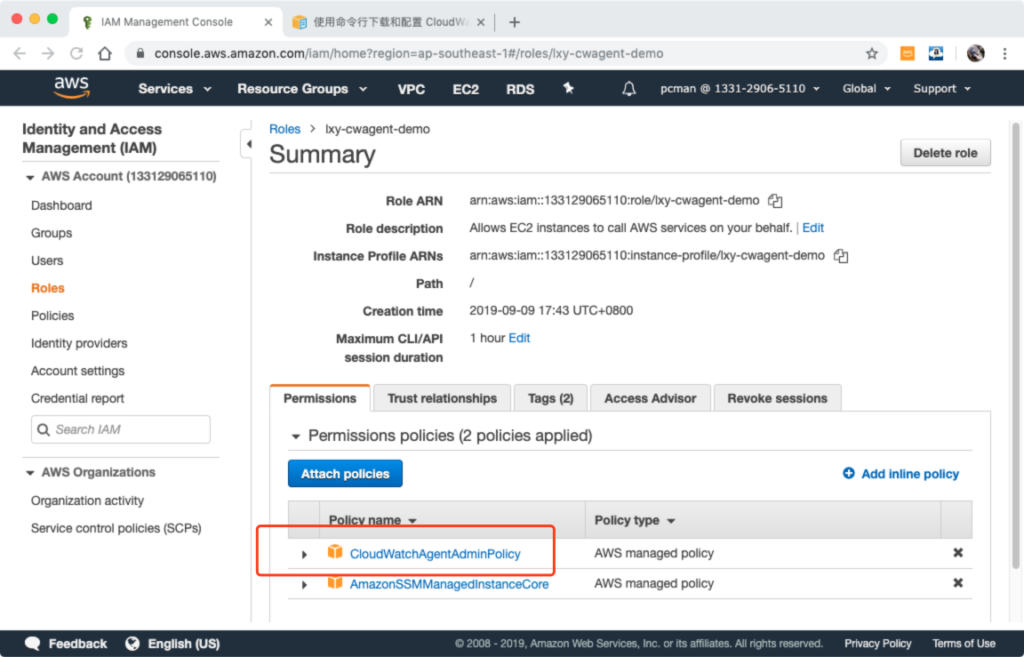Screen dimensions: 1024x657
Task: Switch to the CloudWatch documentation browser tab
Action: point(389,22)
